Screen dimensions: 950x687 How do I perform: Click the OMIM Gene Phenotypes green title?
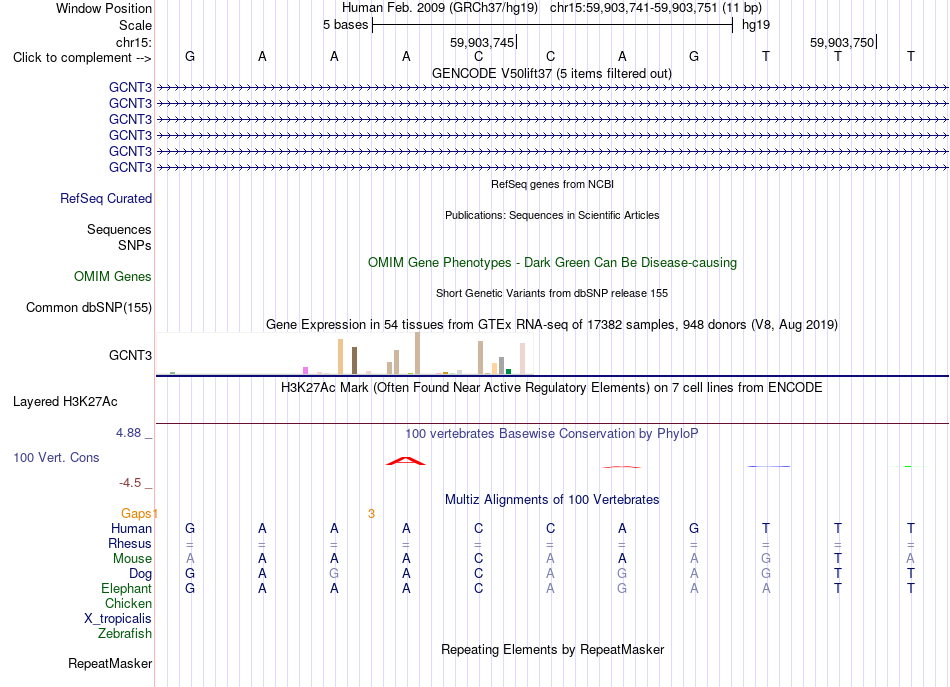click(x=553, y=262)
